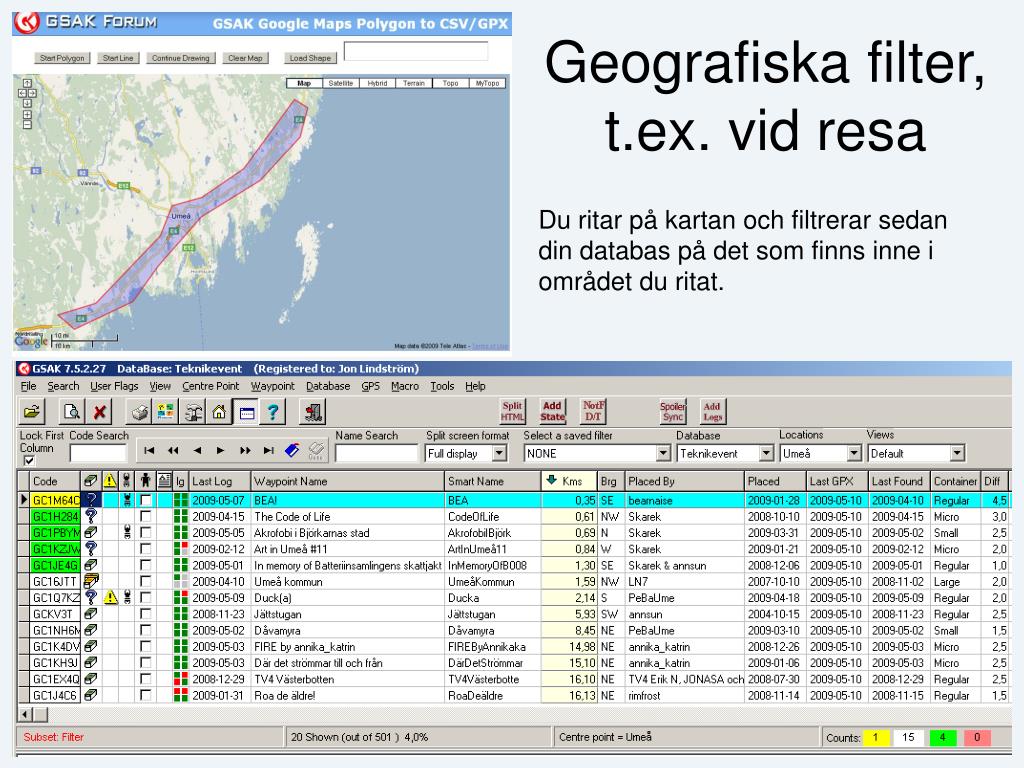The image size is (1024, 768).
Task: Open the Select a saved filter dropdown
Action: pos(664,453)
